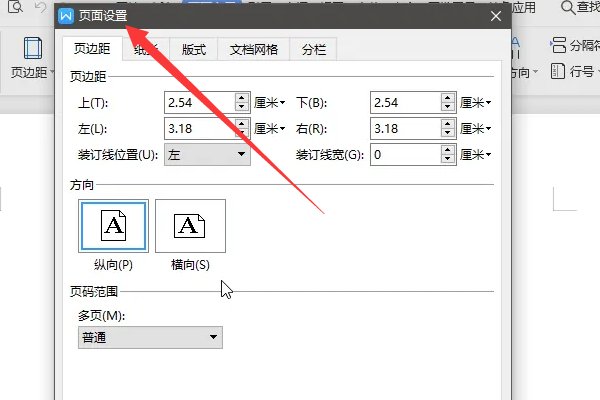Decrease the 右(R) margin with down arrow
This screenshot has height=400, width=600.
(447, 133)
